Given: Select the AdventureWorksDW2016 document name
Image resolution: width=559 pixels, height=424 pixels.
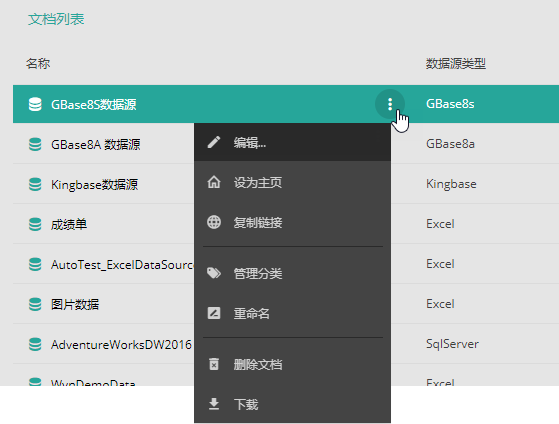Looking at the screenshot, I should coord(121,344).
